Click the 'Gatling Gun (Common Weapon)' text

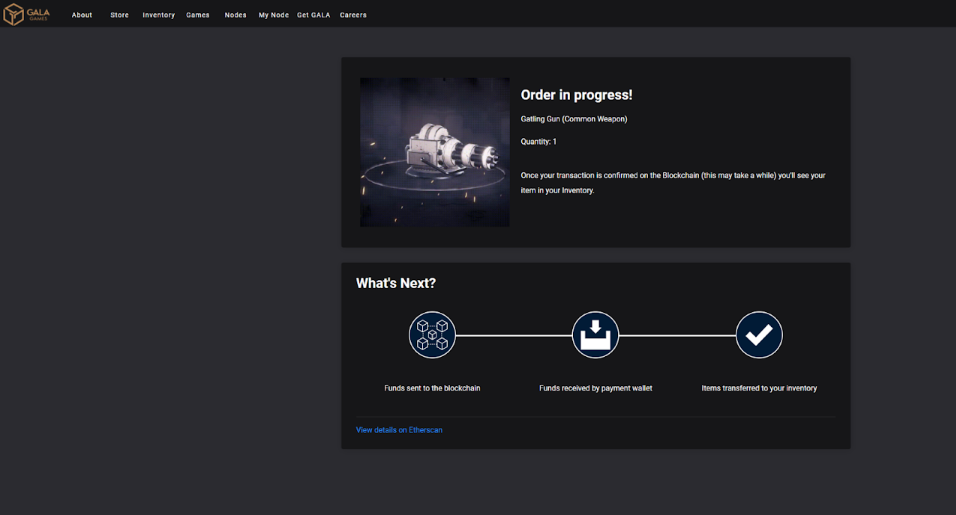point(574,119)
